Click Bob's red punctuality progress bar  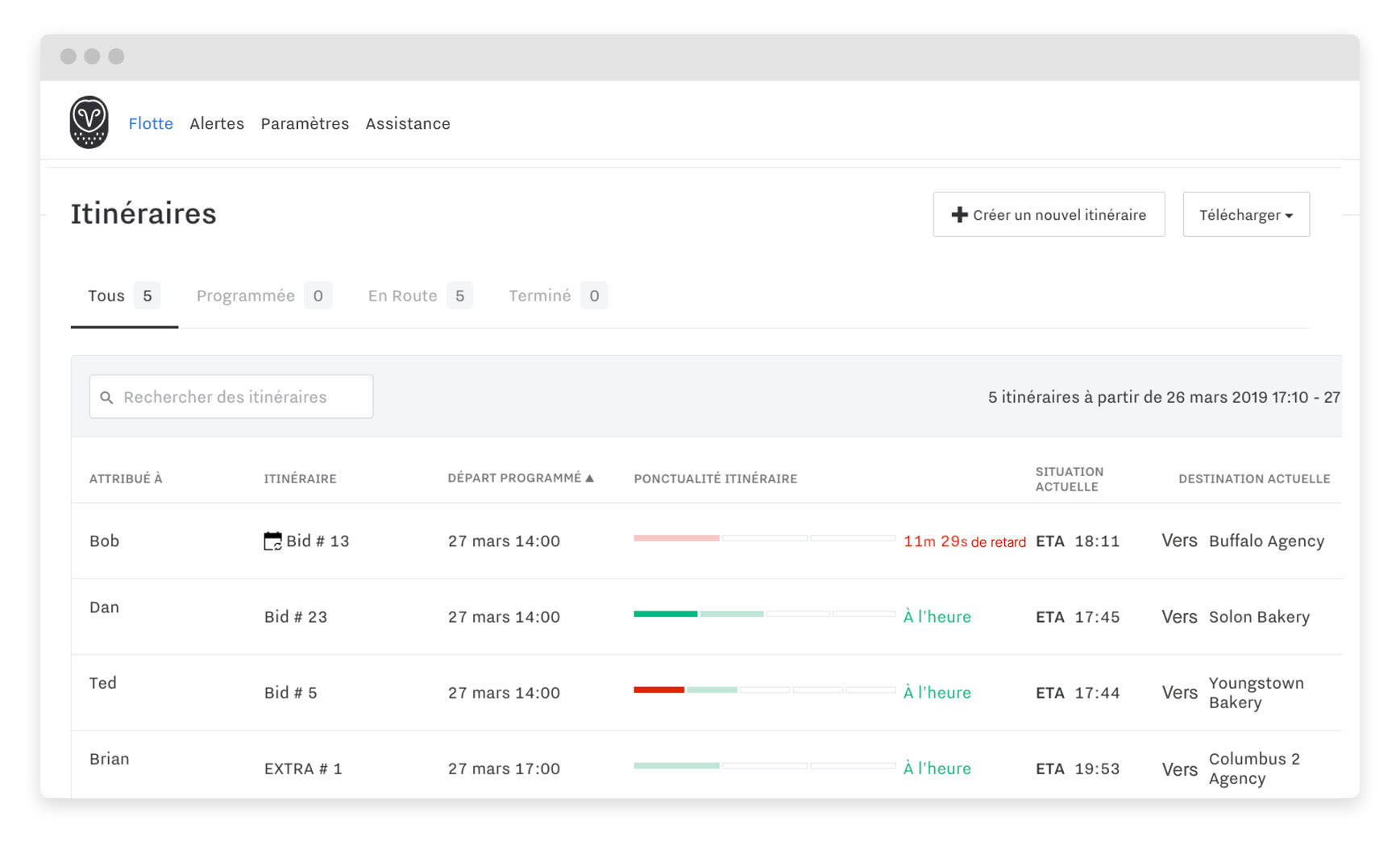tap(676, 538)
